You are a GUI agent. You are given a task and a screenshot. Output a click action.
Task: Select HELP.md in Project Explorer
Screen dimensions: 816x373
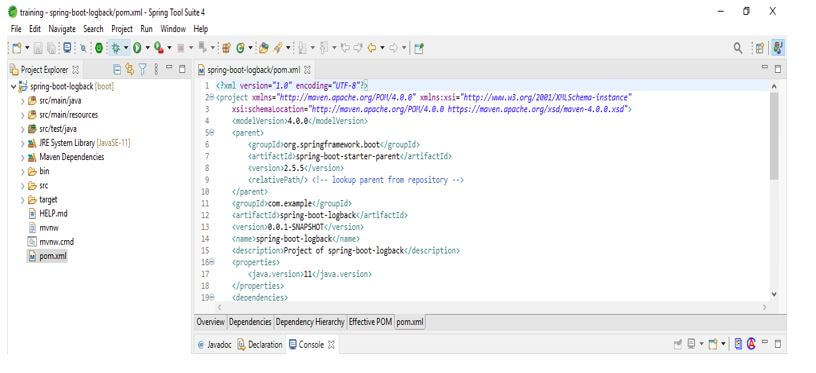coord(53,213)
